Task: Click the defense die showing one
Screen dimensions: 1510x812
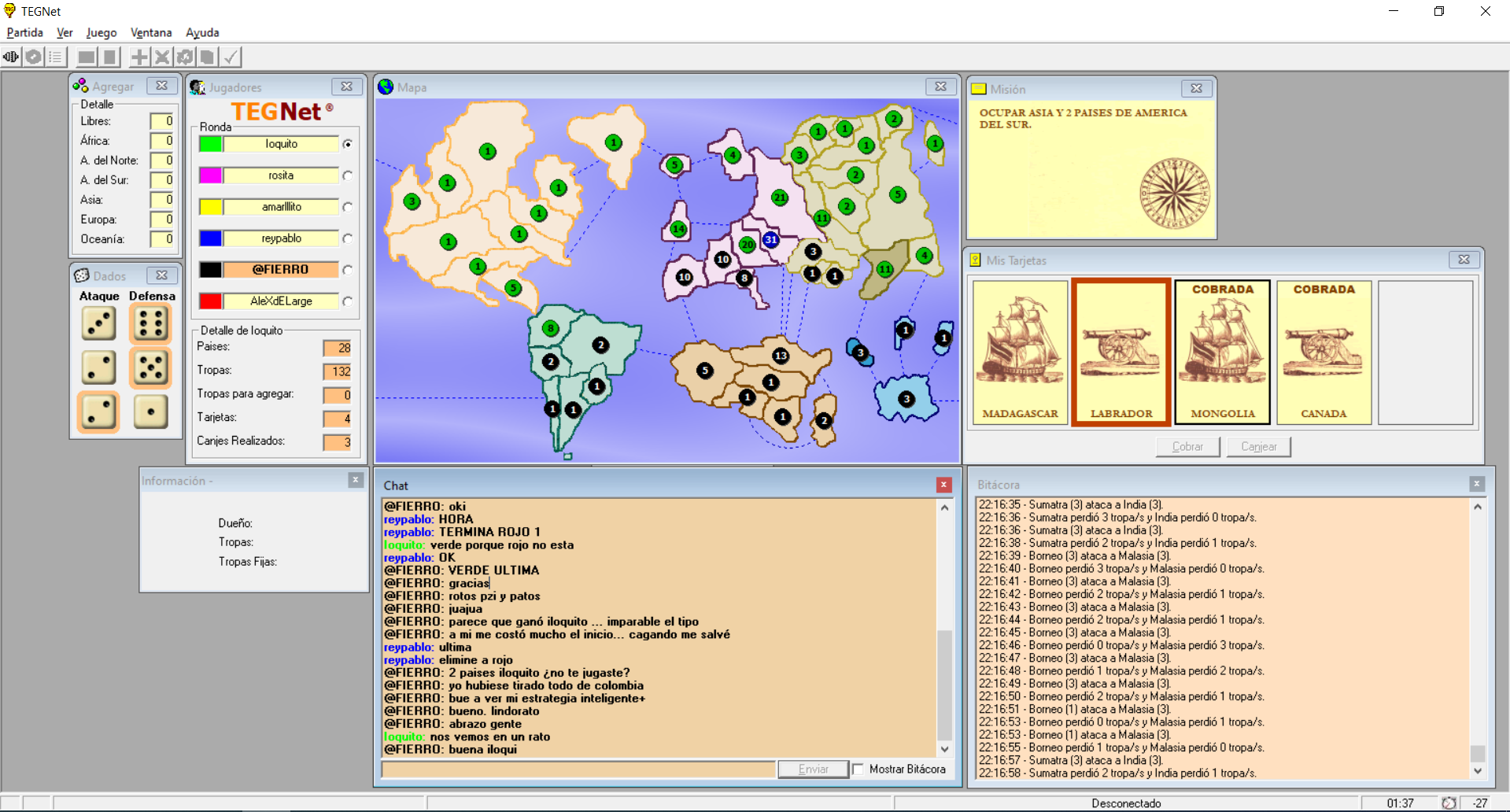Action: click(x=150, y=412)
